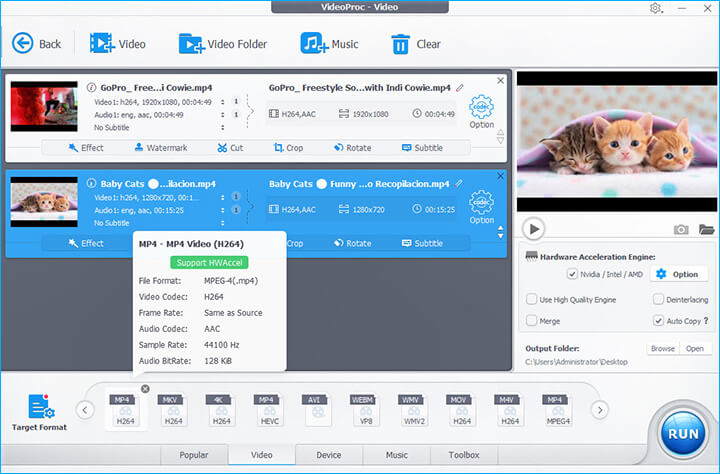720x474 pixels.
Task: Switch to the Device tab
Action: pyautogui.click(x=328, y=455)
